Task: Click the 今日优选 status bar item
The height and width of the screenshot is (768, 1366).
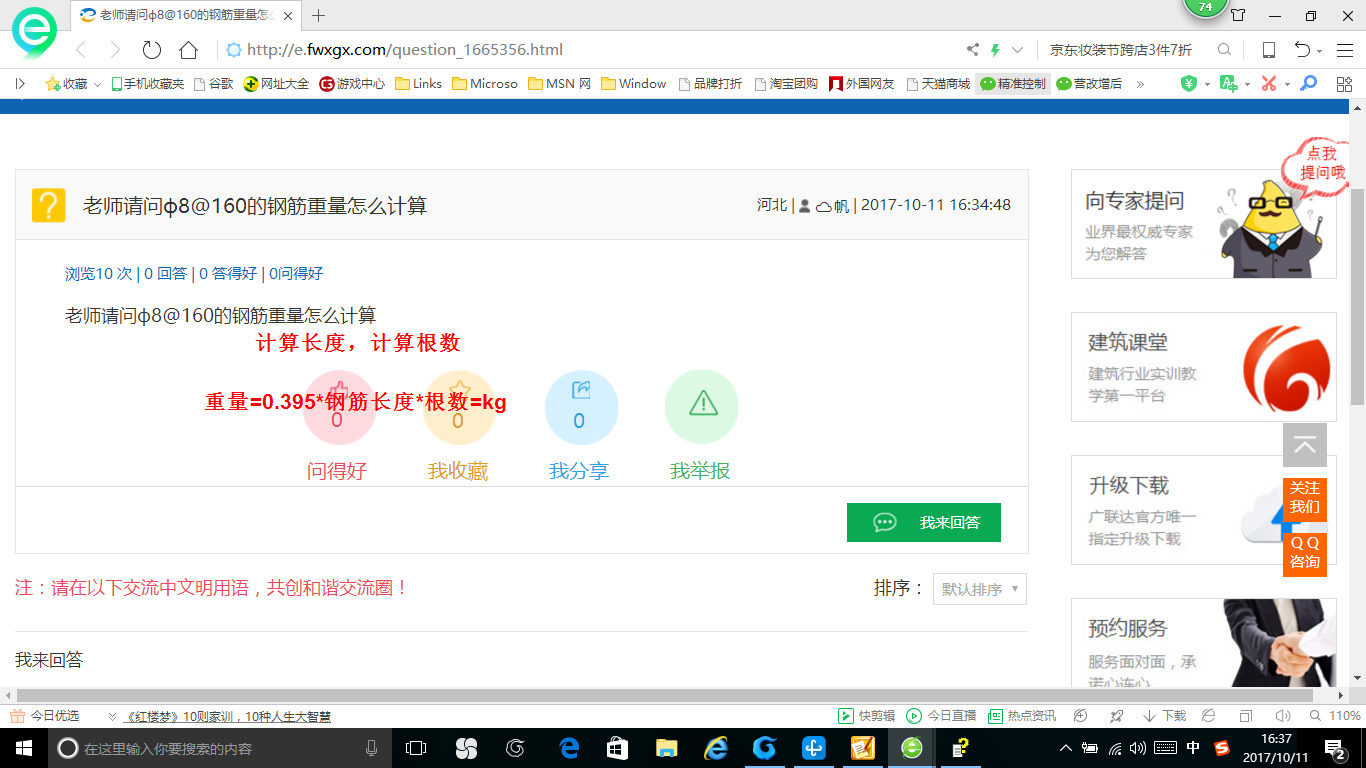Action: click(45, 716)
